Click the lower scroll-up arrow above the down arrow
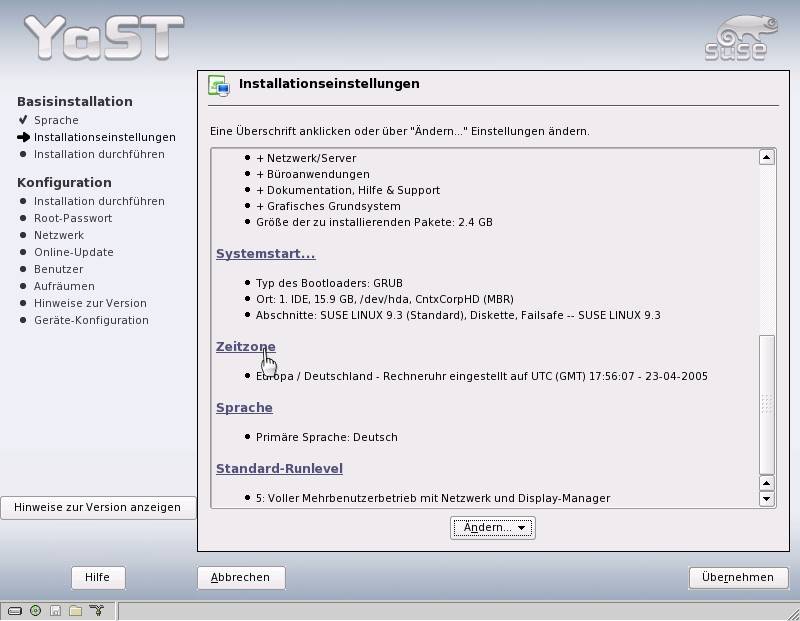 [x=766, y=483]
